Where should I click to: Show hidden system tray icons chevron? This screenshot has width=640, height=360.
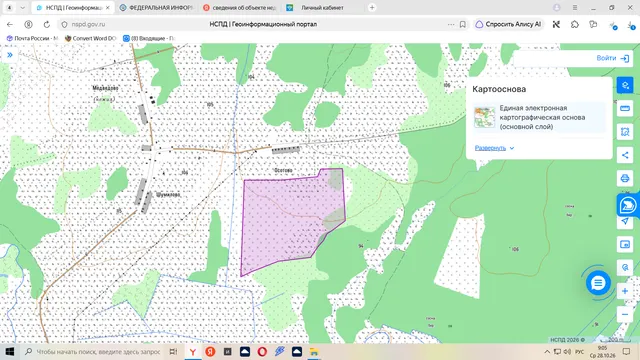[x=547, y=351]
